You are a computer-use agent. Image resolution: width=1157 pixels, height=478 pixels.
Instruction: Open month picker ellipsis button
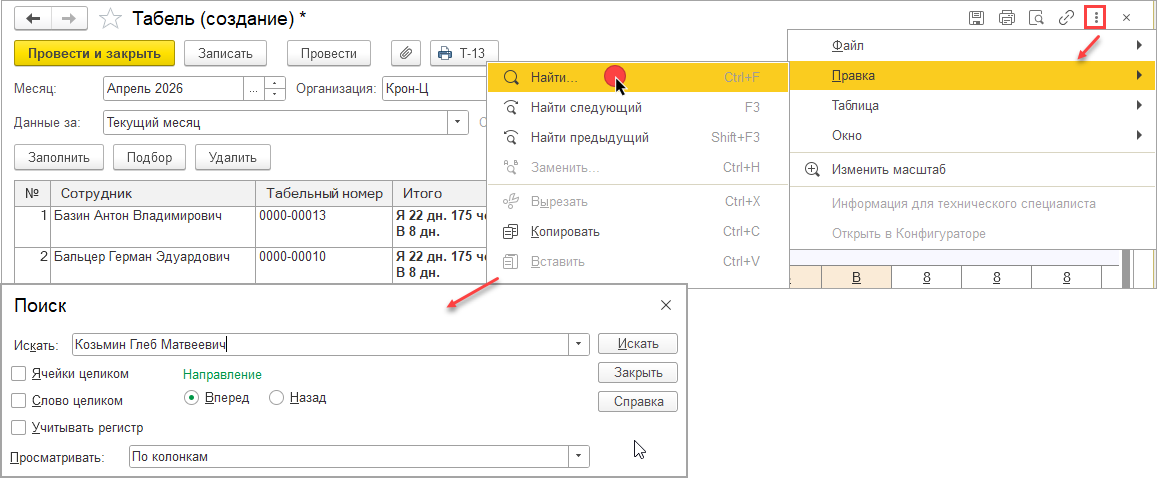(254, 89)
